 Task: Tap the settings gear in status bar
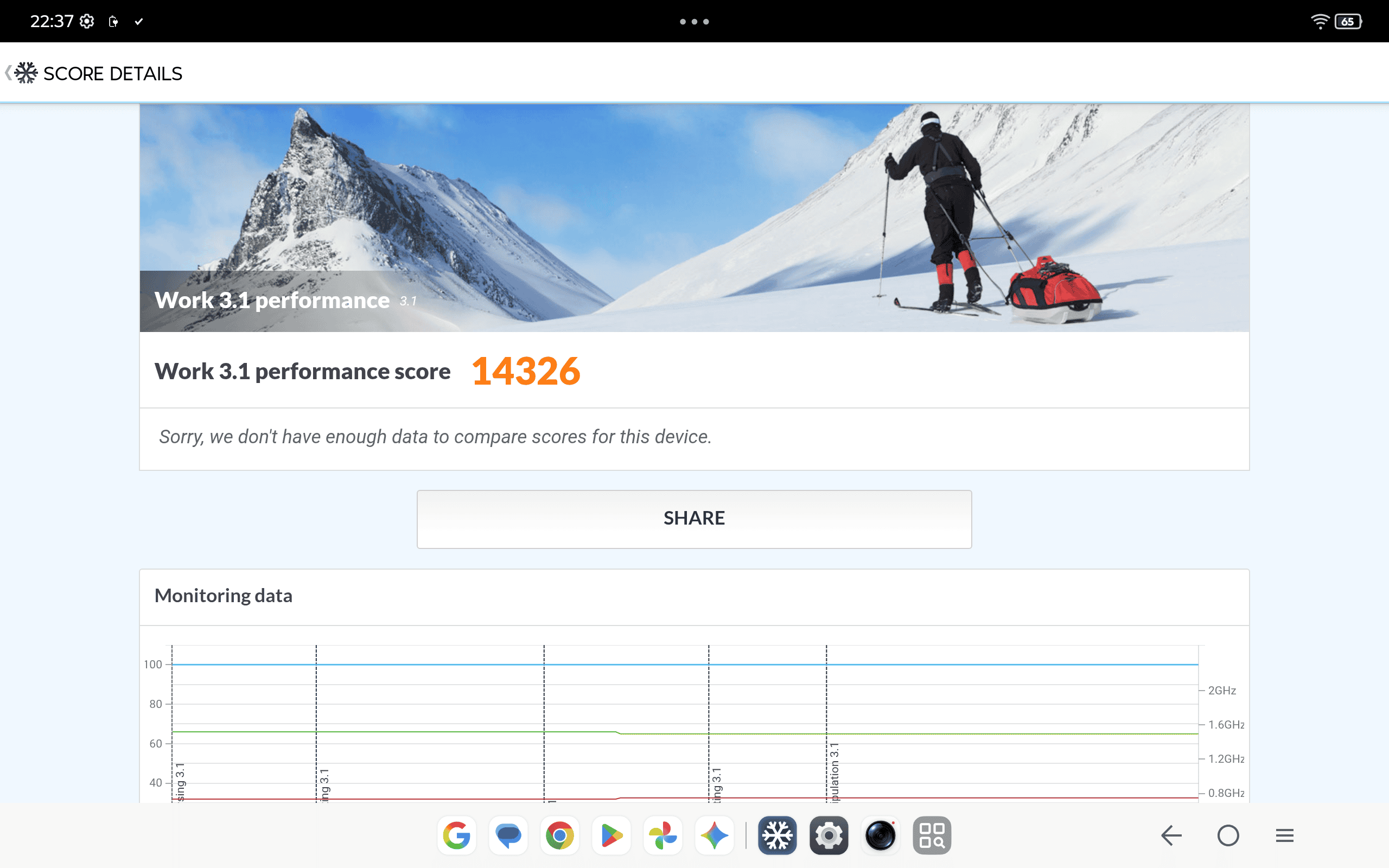click(x=87, y=21)
